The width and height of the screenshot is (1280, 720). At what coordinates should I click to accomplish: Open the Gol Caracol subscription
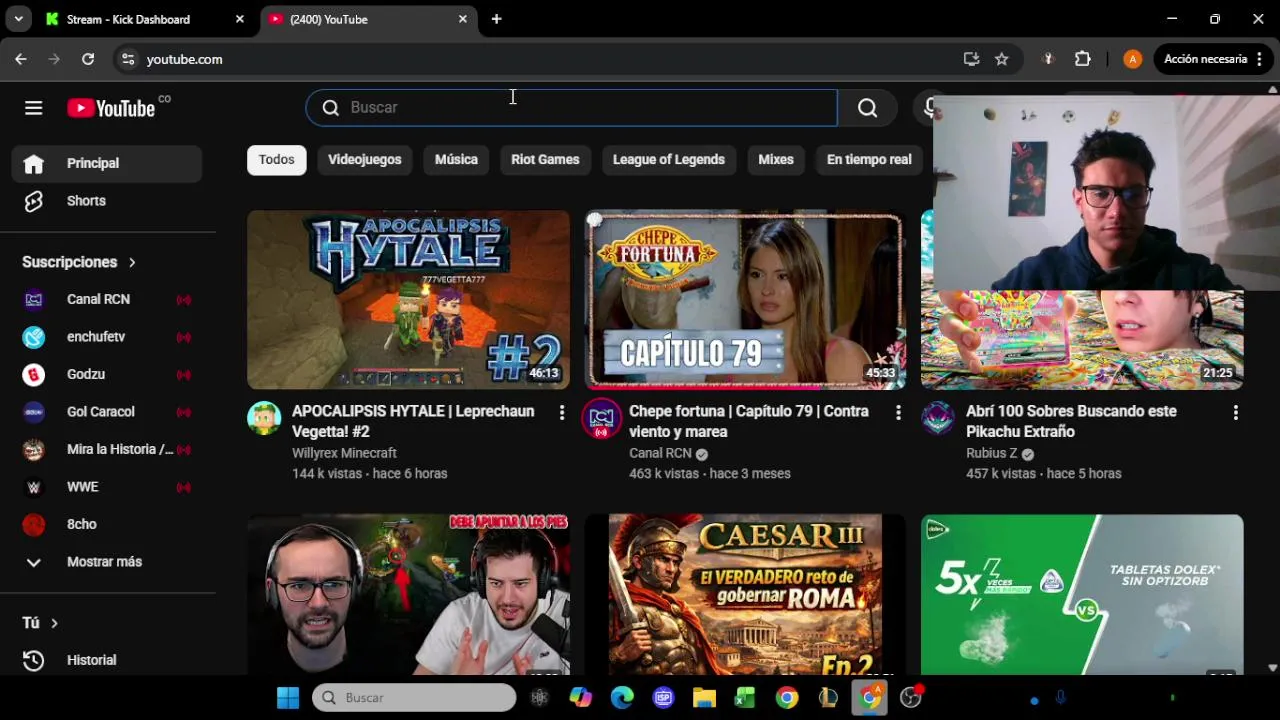(107, 412)
